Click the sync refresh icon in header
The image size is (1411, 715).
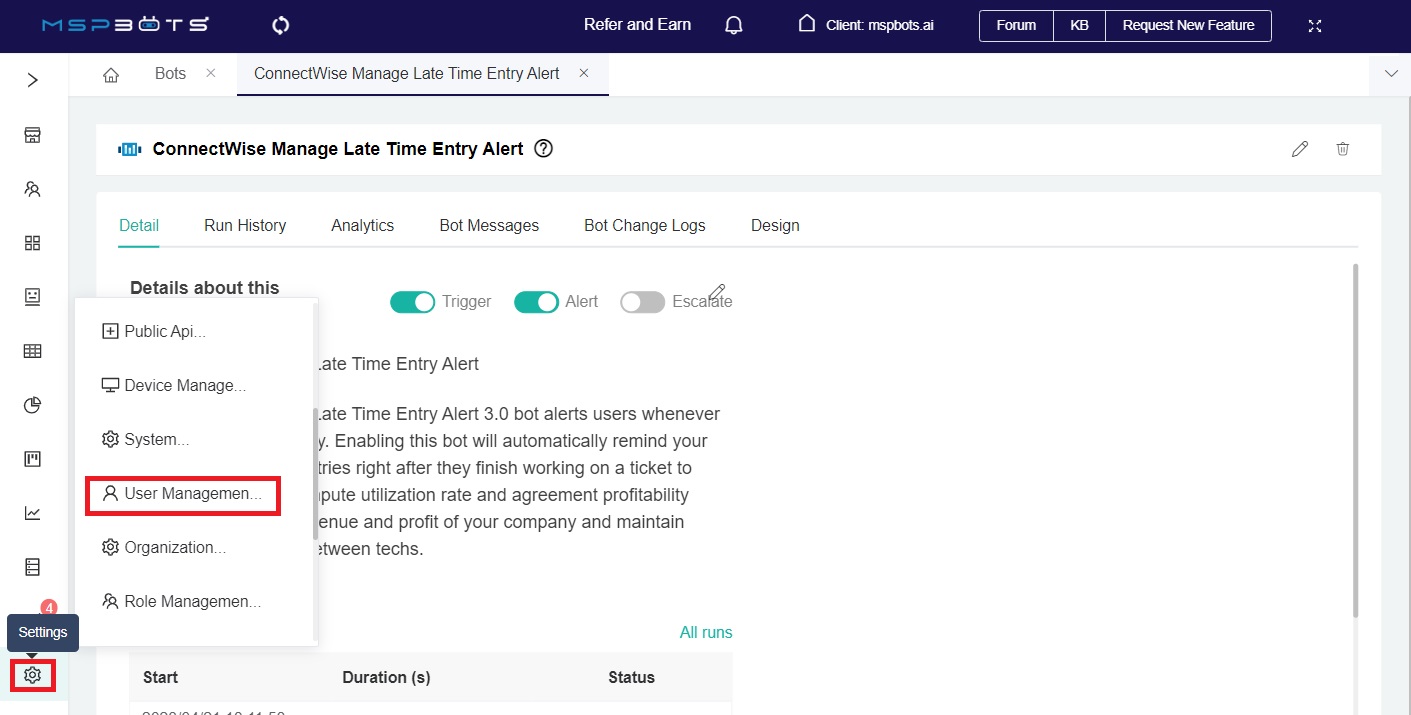(x=280, y=25)
